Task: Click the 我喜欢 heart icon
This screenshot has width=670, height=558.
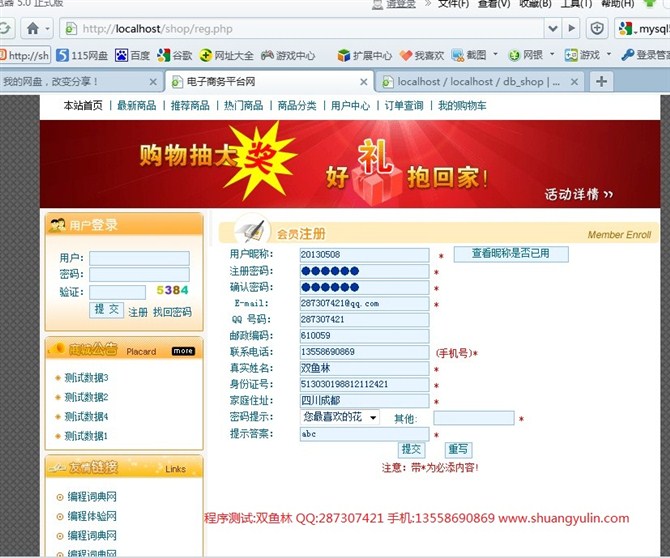Action: 406,55
